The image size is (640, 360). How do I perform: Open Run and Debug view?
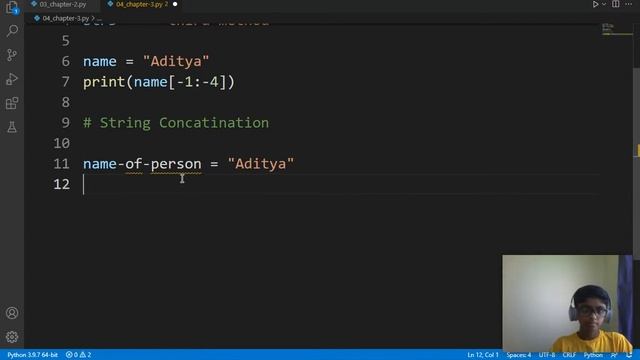[12, 79]
